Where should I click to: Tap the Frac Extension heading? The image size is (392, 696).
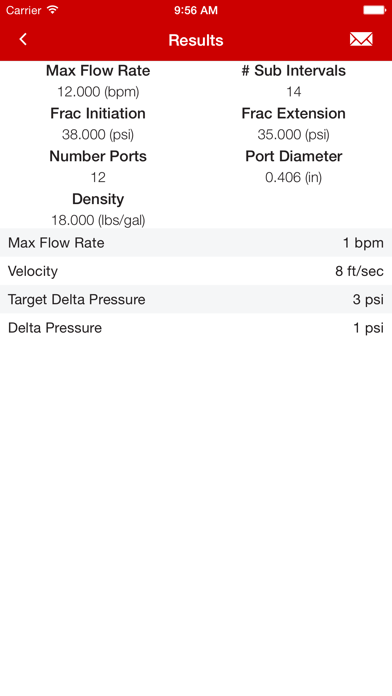pyautogui.click(x=293, y=113)
